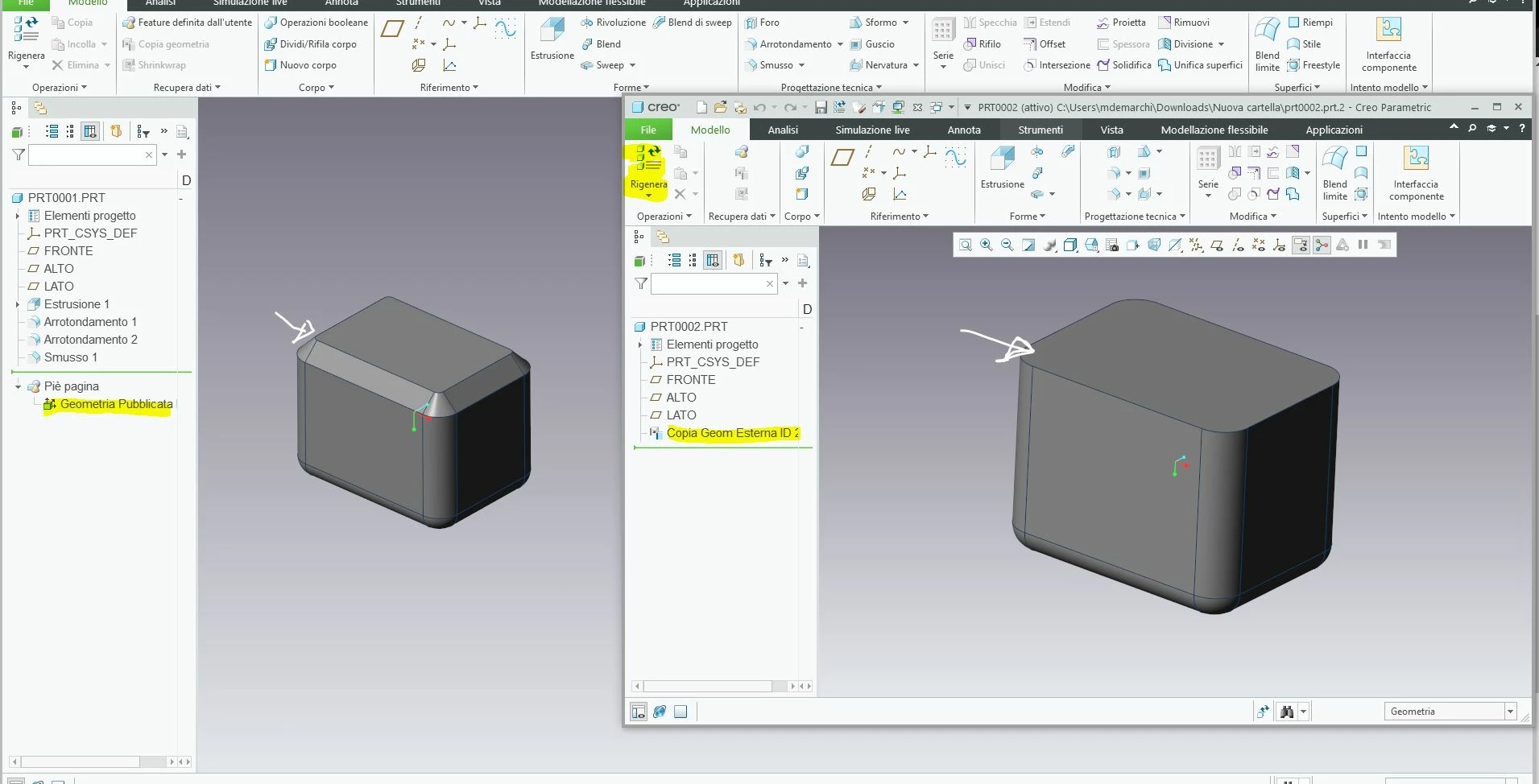Click Nuovo corpo in back window
The image size is (1539, 784).
click(x=300, y=65)
